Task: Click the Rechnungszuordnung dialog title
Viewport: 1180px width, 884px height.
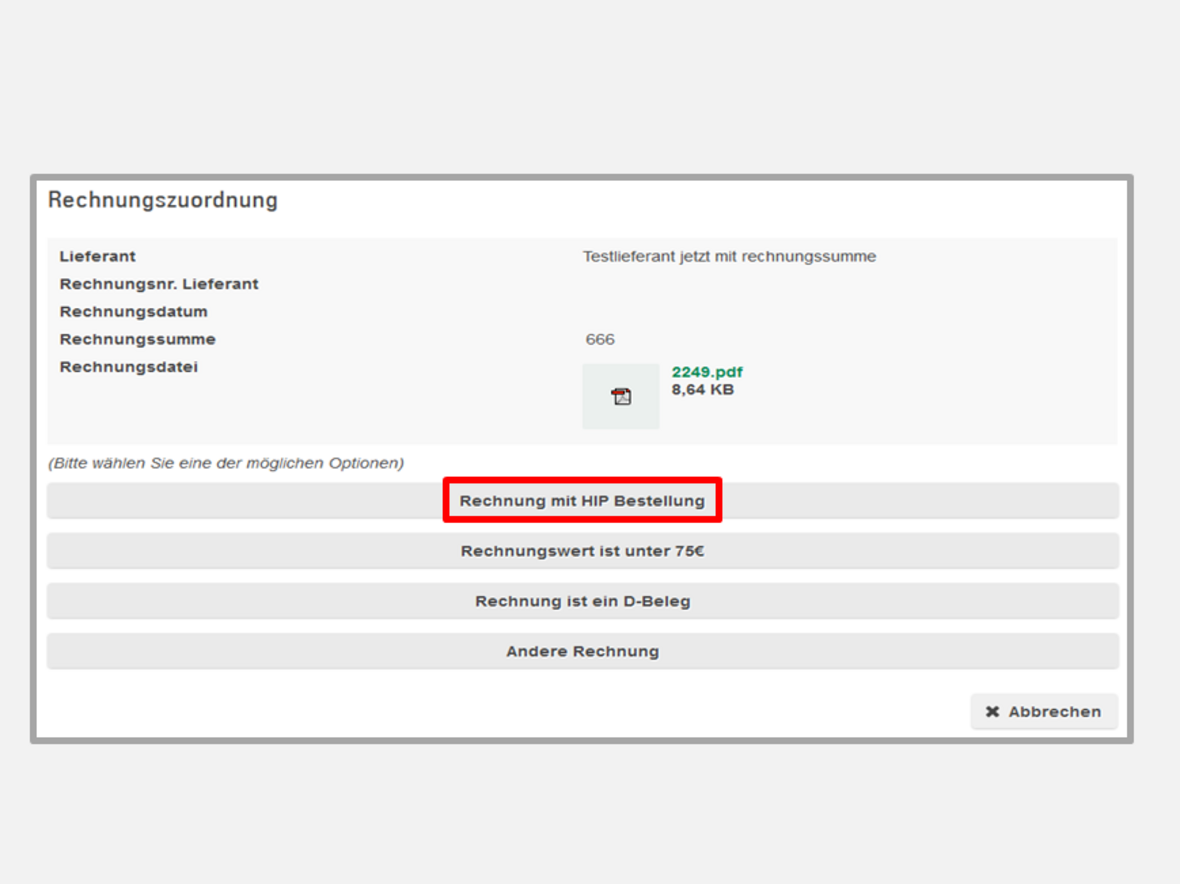Action: 163,200
